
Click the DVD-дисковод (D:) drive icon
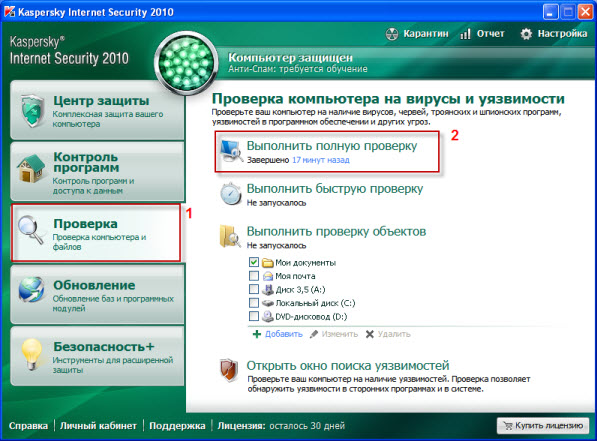pyautogui.click(x=268, y=316)
